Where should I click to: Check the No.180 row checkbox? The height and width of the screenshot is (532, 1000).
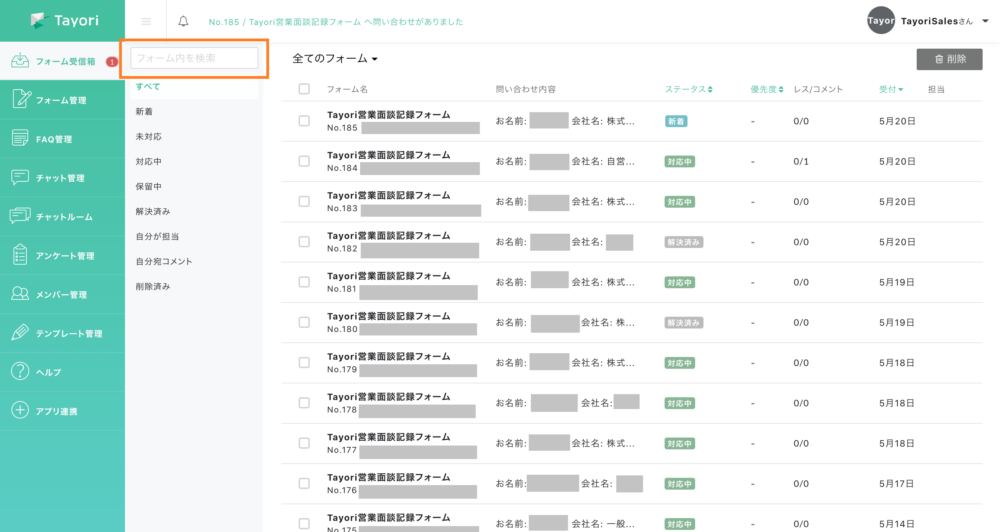point(304,322)
